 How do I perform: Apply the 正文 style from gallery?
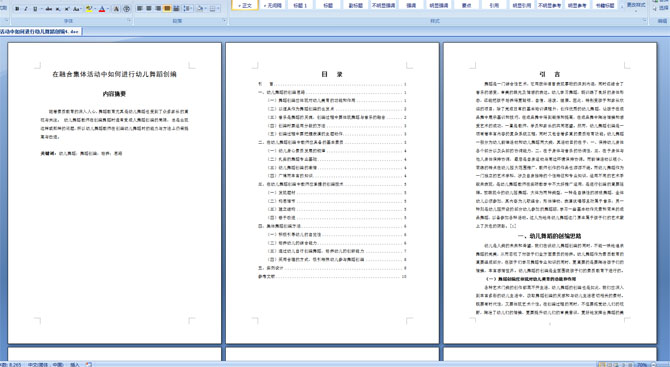245,5
